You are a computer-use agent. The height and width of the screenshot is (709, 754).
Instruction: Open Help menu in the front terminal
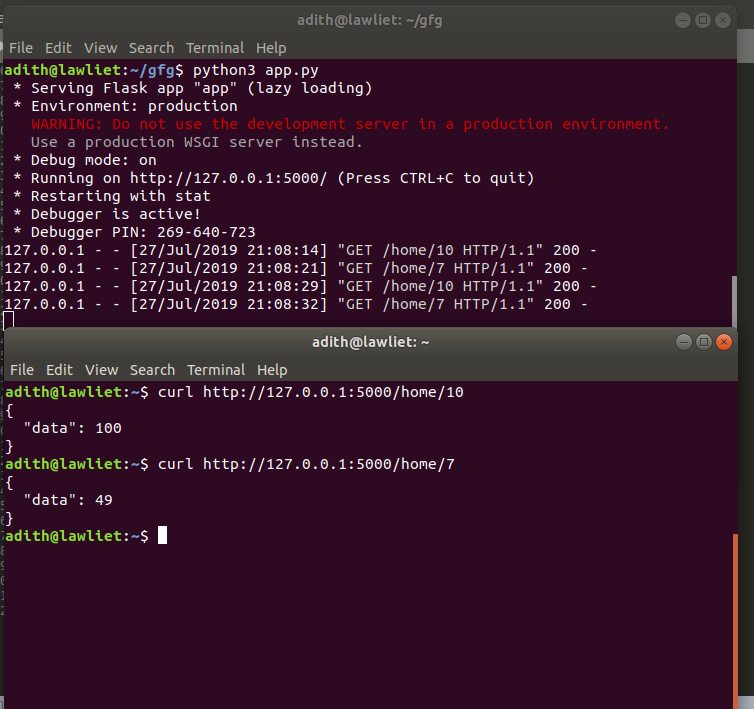[272, 370]
